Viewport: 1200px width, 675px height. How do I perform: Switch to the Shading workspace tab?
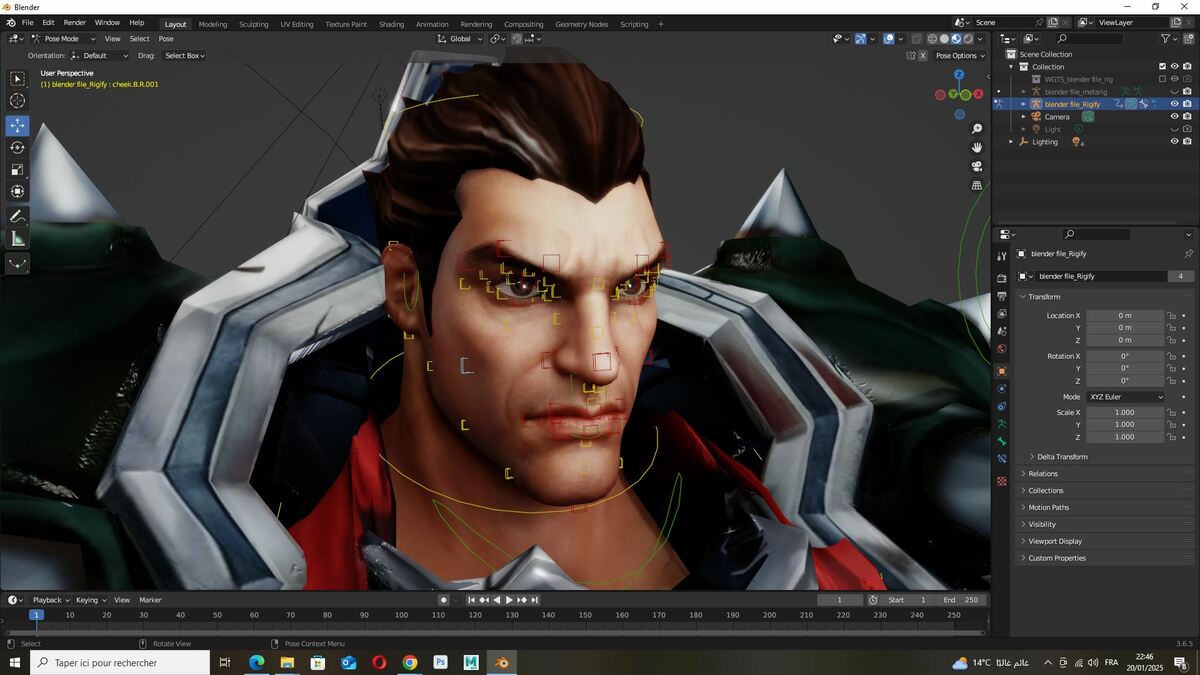pos(391,24)
